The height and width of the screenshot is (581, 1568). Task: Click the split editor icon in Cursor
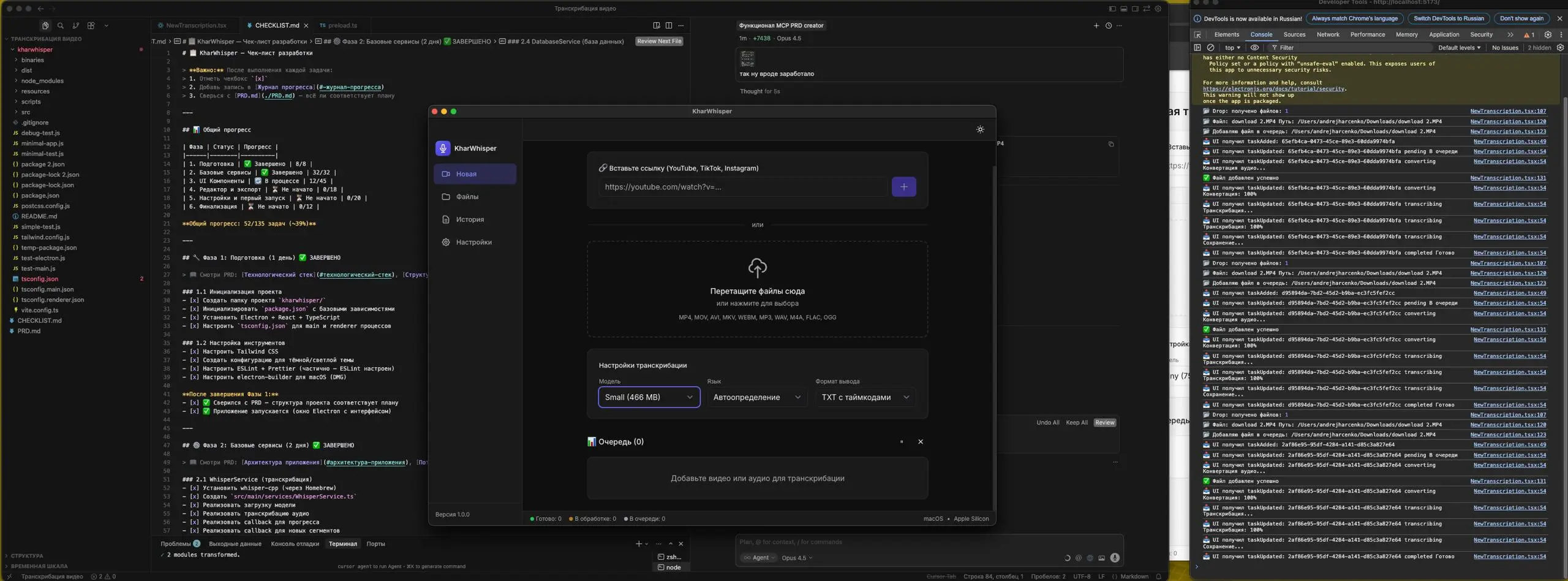pyautogui.click(x=669, y=26)
